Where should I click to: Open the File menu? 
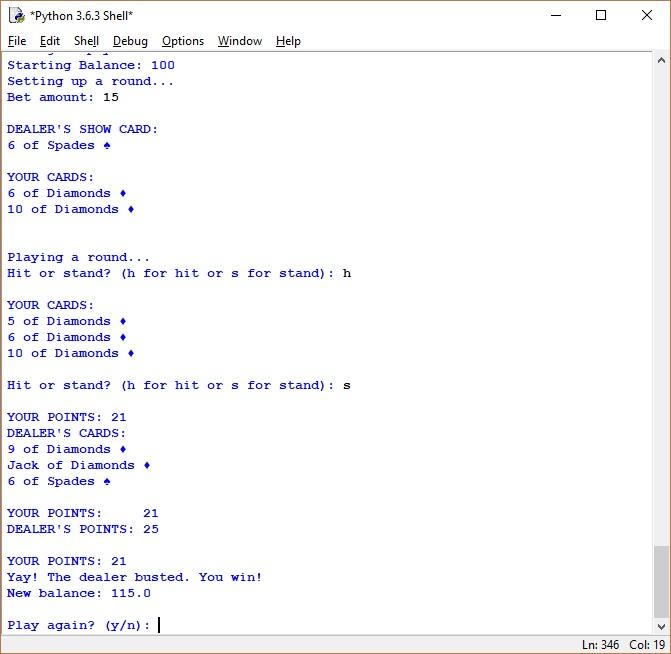click(x=17, y=41)
